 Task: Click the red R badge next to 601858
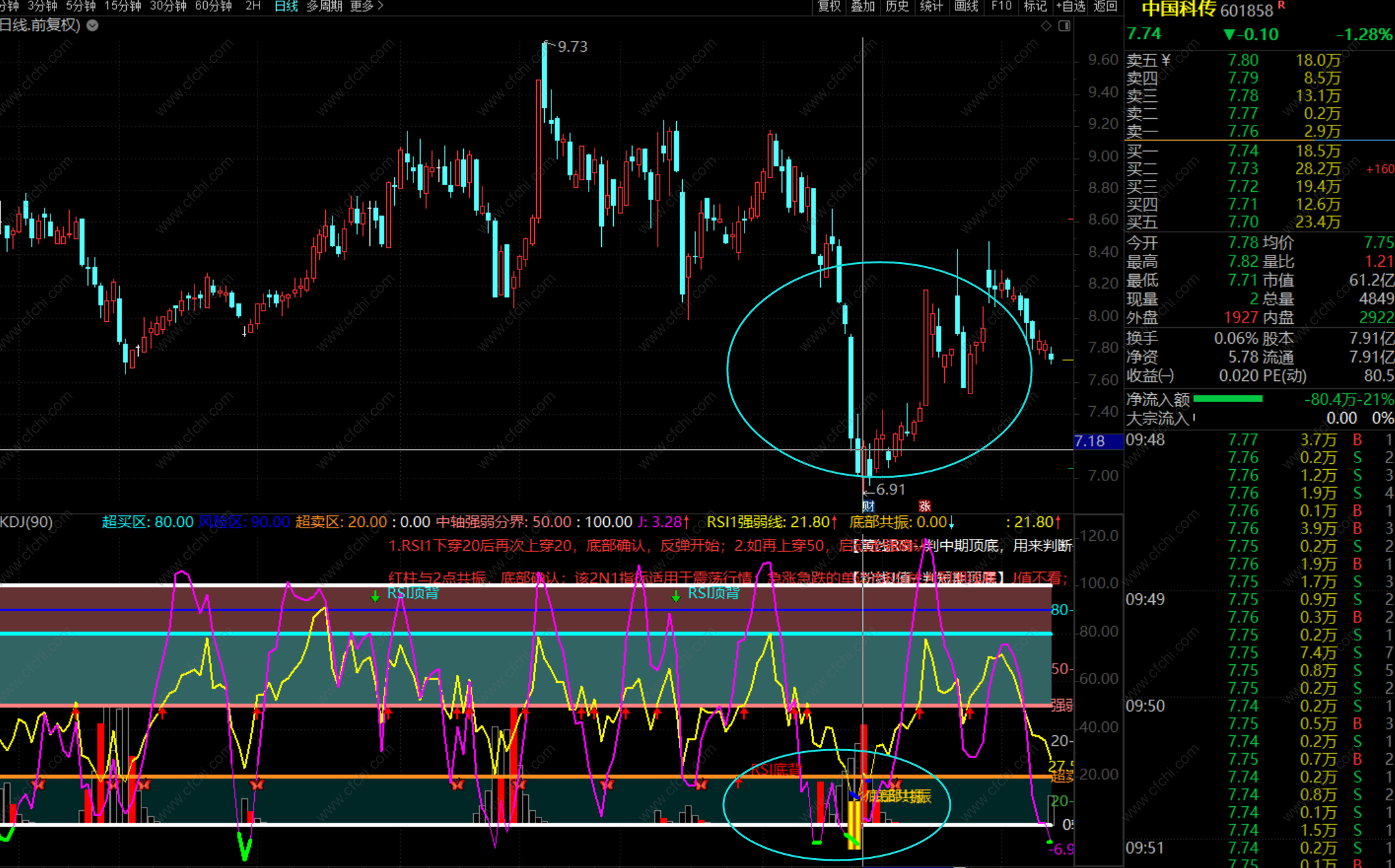coord(1281,6)
